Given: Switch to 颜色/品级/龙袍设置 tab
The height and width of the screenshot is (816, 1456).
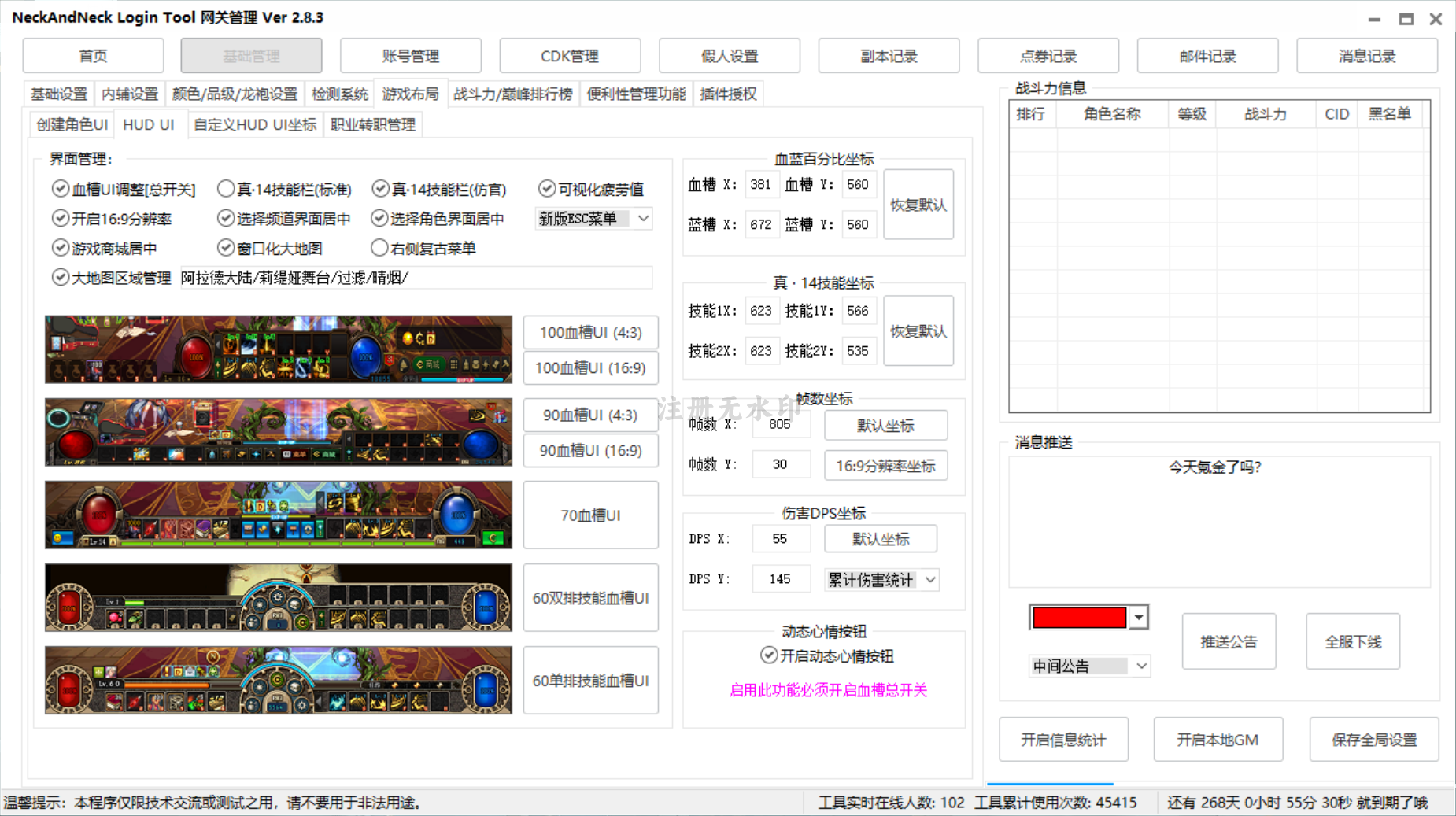Looking at the screenshot, I should 235,94.
